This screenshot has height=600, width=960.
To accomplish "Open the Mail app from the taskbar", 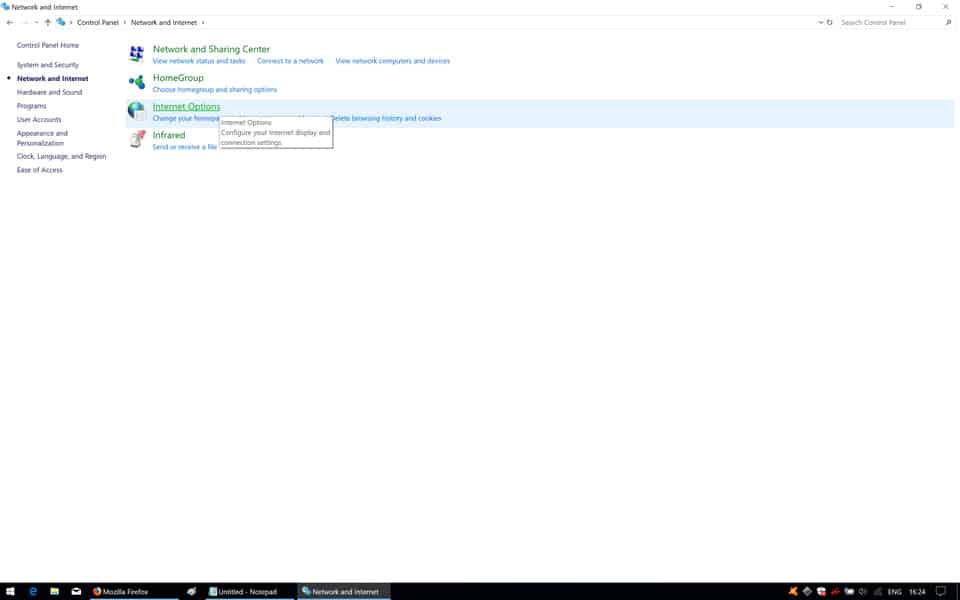I will click(x=77, y=591).
